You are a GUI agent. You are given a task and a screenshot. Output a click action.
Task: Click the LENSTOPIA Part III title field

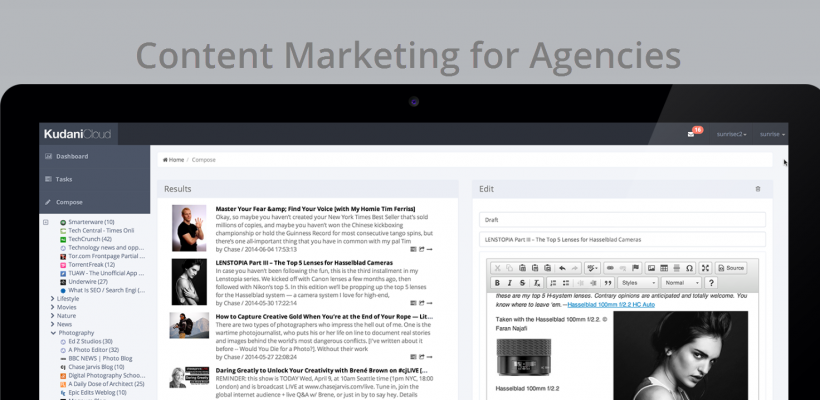tap(622, 239)
